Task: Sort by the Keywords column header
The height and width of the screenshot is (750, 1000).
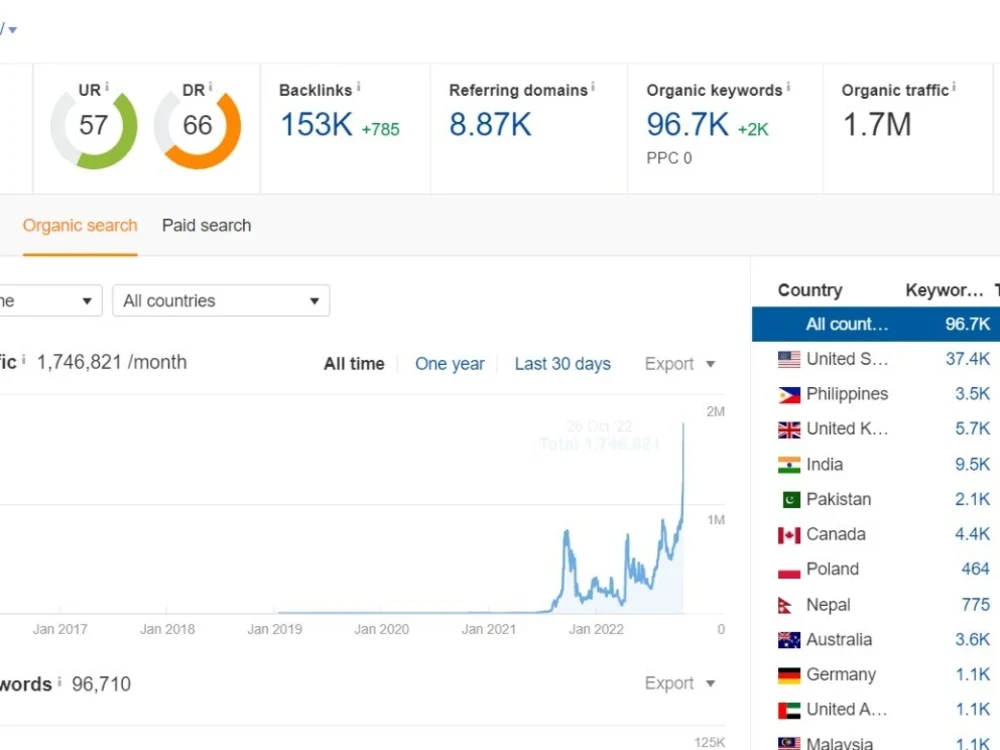Action: click(x=945, y=291)
